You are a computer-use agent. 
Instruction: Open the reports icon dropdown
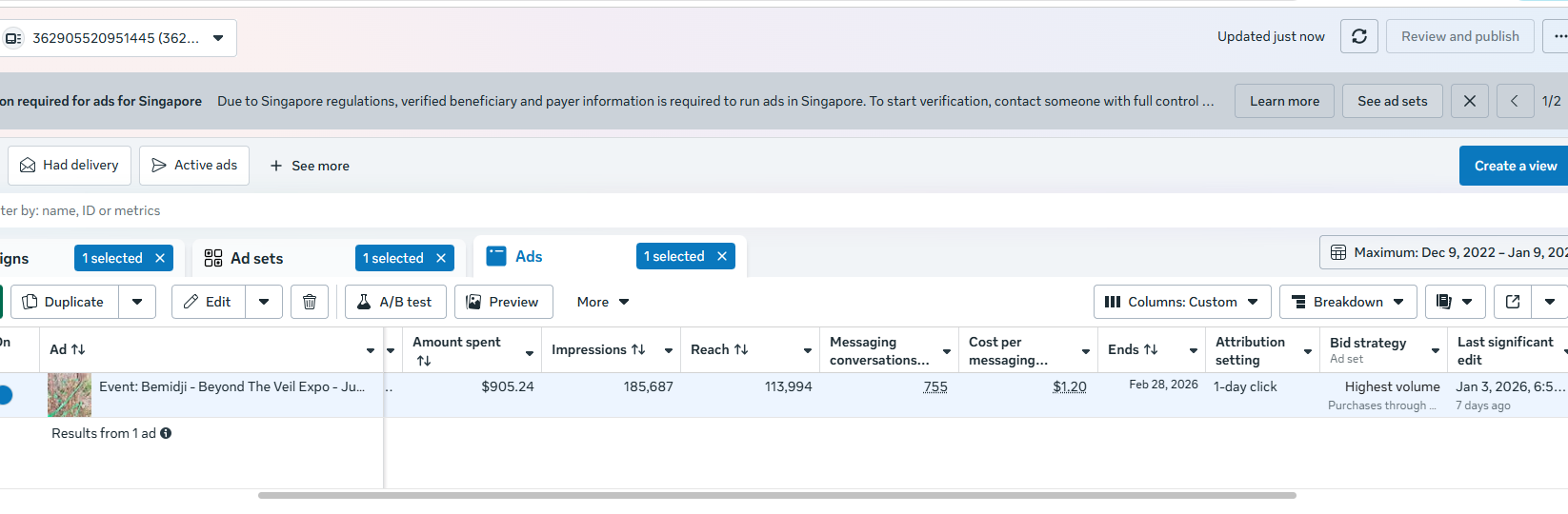click(1453, 302)
